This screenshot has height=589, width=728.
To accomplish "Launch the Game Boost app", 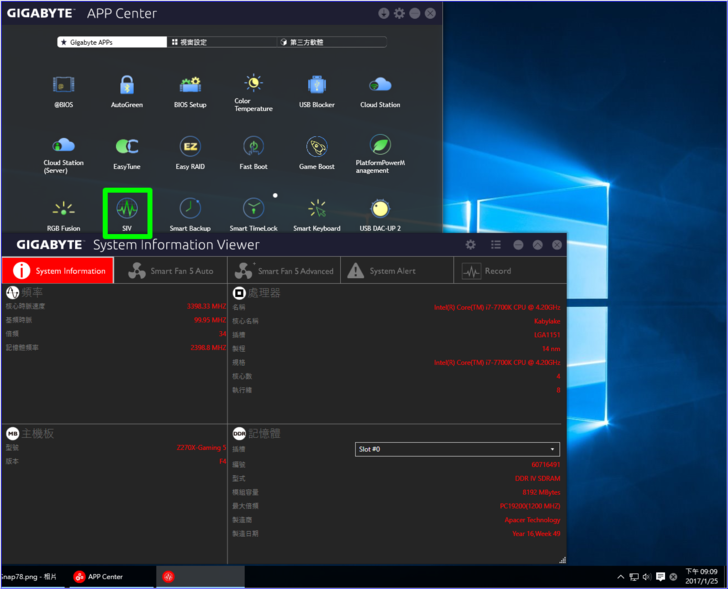I will (317, 148).
